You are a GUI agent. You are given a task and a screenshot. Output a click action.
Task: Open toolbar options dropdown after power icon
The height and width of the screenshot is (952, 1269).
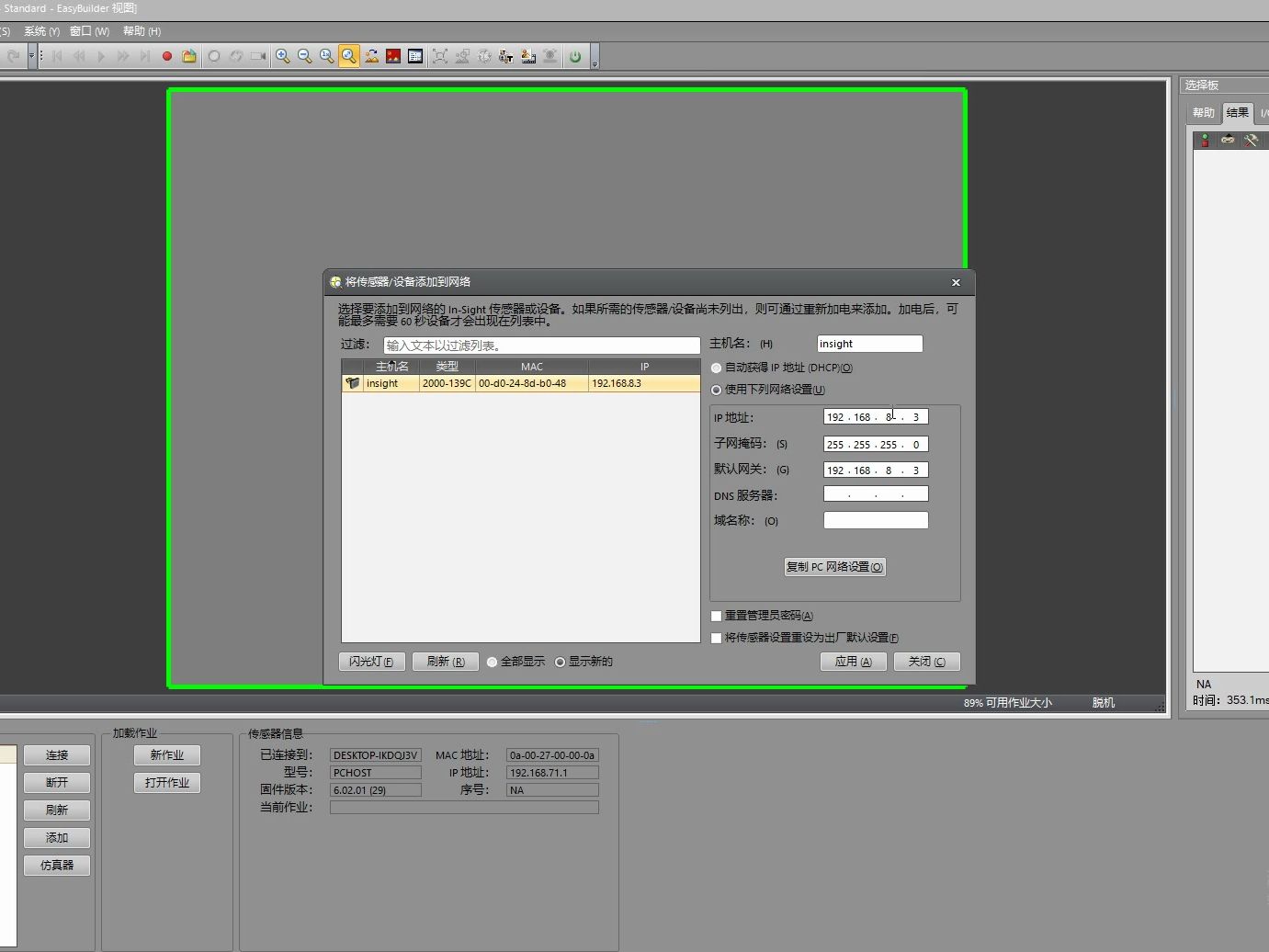[x=595, y=58]
